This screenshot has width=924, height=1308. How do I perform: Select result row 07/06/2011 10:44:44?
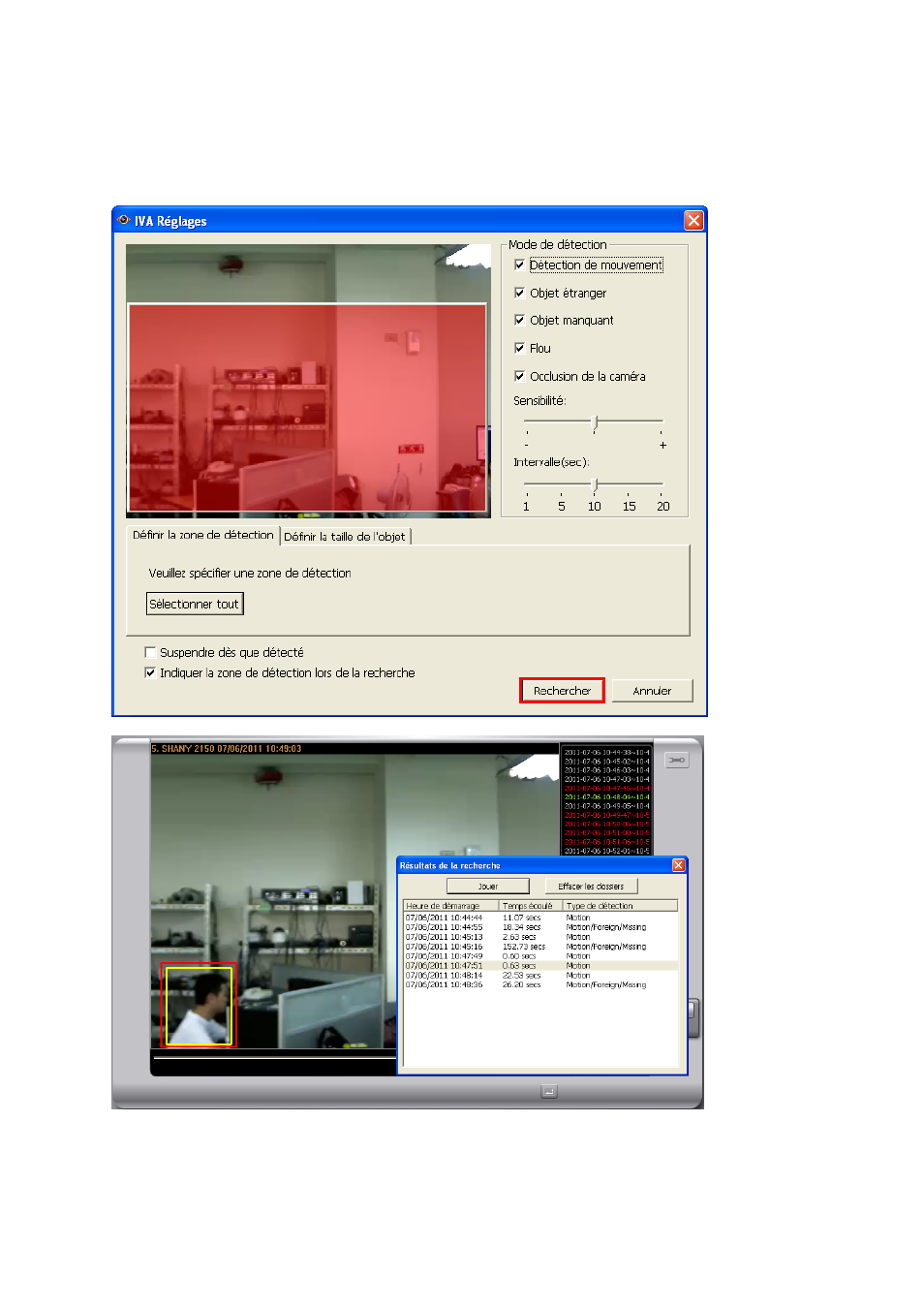coord(540,918)
